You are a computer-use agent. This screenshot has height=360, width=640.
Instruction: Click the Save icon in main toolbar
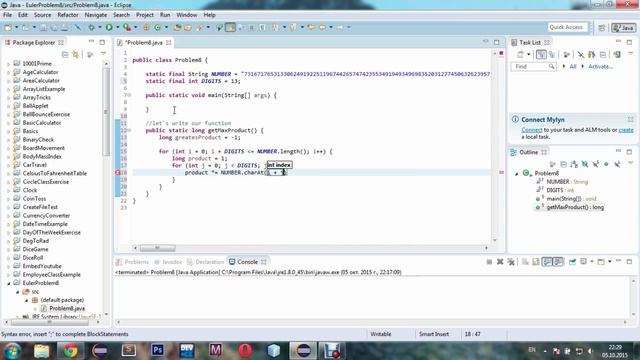[x=43, y=27]
